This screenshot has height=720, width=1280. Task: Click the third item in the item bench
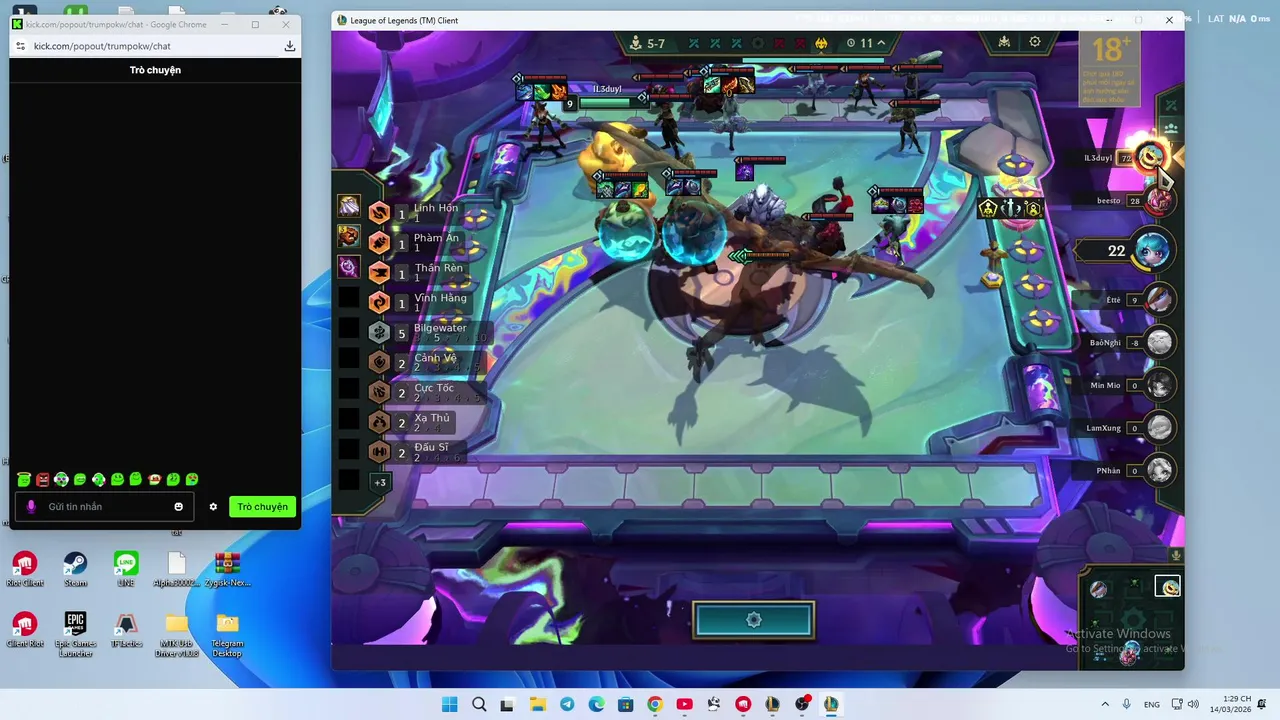pyautogui.click(x=348, y=266)
